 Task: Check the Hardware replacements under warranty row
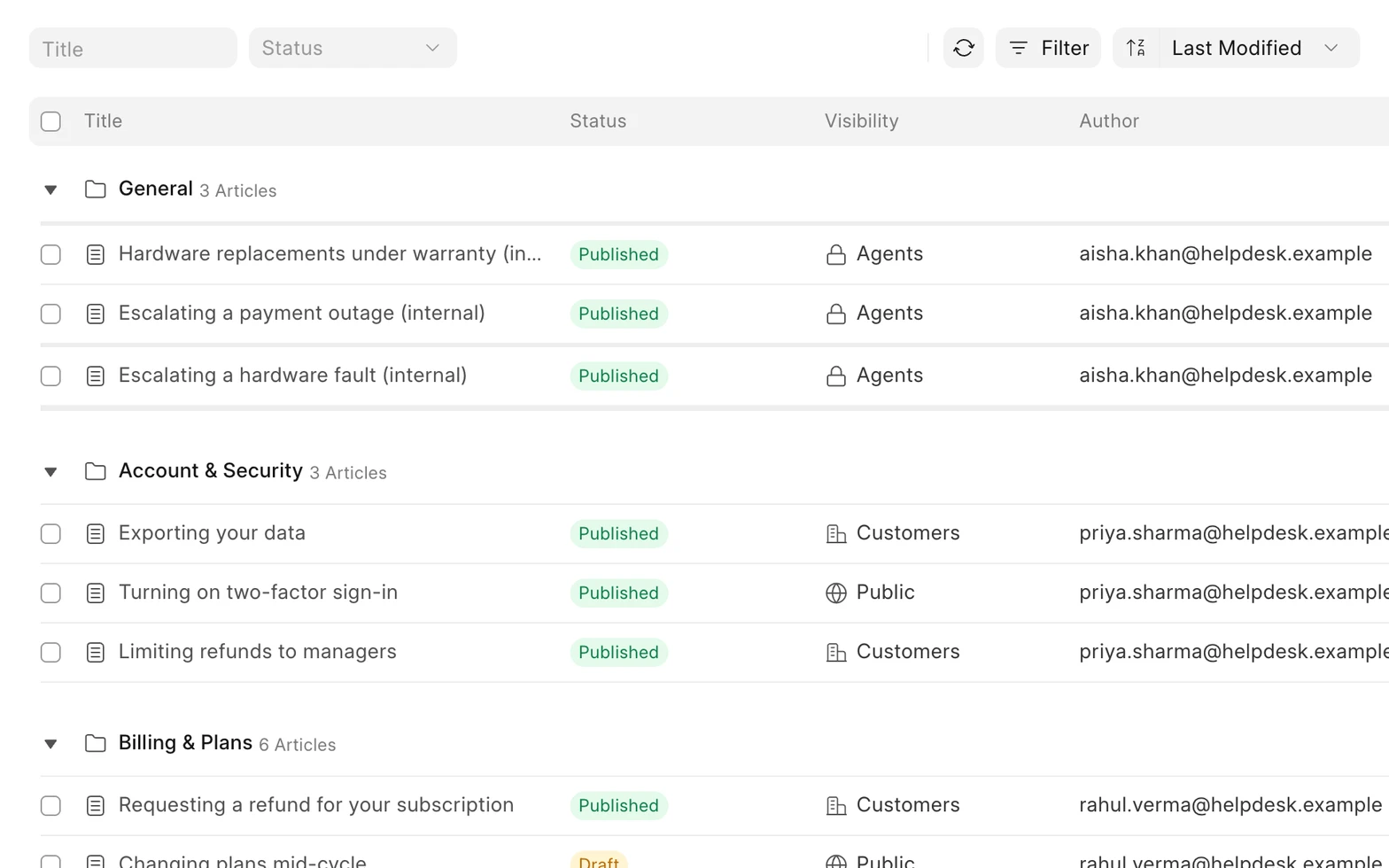(x=50, y=254)
